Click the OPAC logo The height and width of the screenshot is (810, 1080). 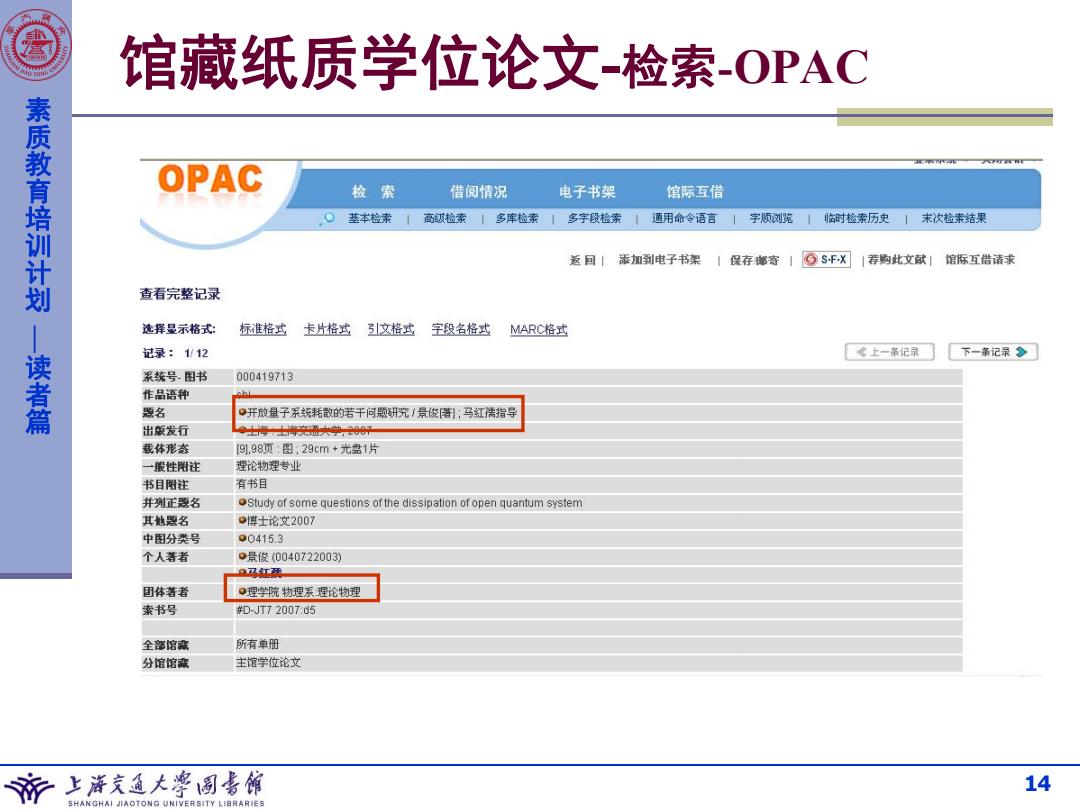click(210, 180)
